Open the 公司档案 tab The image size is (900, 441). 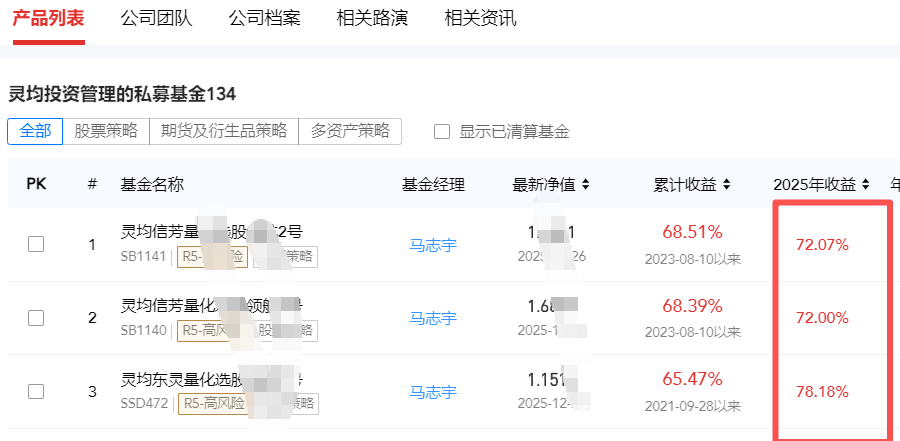coord(264,19)
